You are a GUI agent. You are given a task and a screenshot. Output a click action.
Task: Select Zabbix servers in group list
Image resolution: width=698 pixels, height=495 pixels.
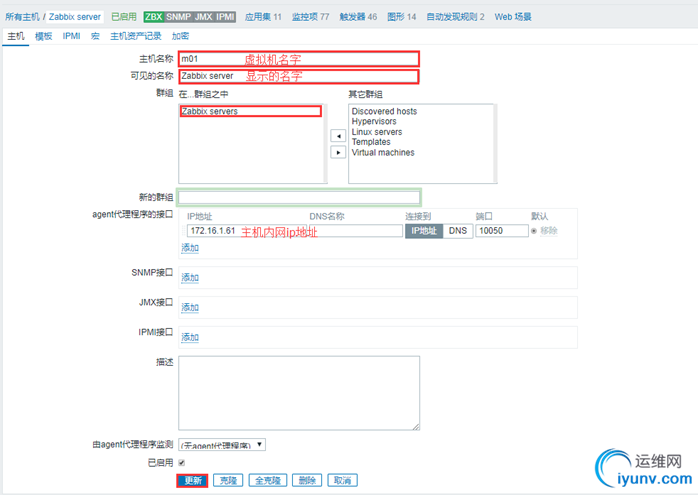coord(251,111)
